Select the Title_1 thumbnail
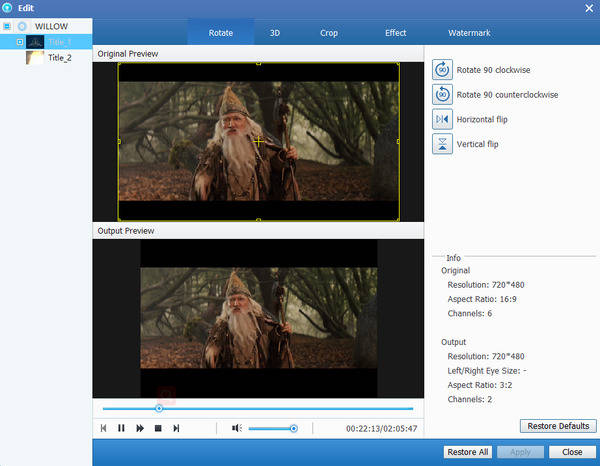600x466 pixels. click(35, 42)
